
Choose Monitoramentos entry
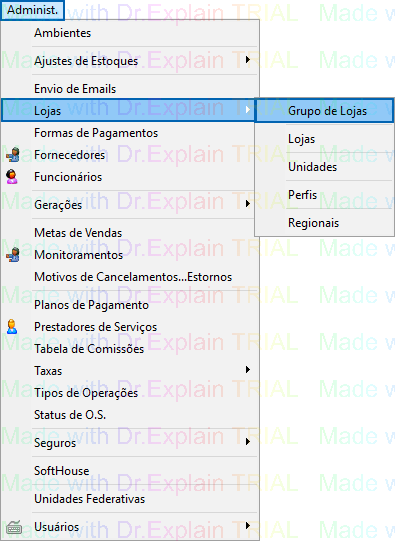pyautogui.click(x=130, y=255)
